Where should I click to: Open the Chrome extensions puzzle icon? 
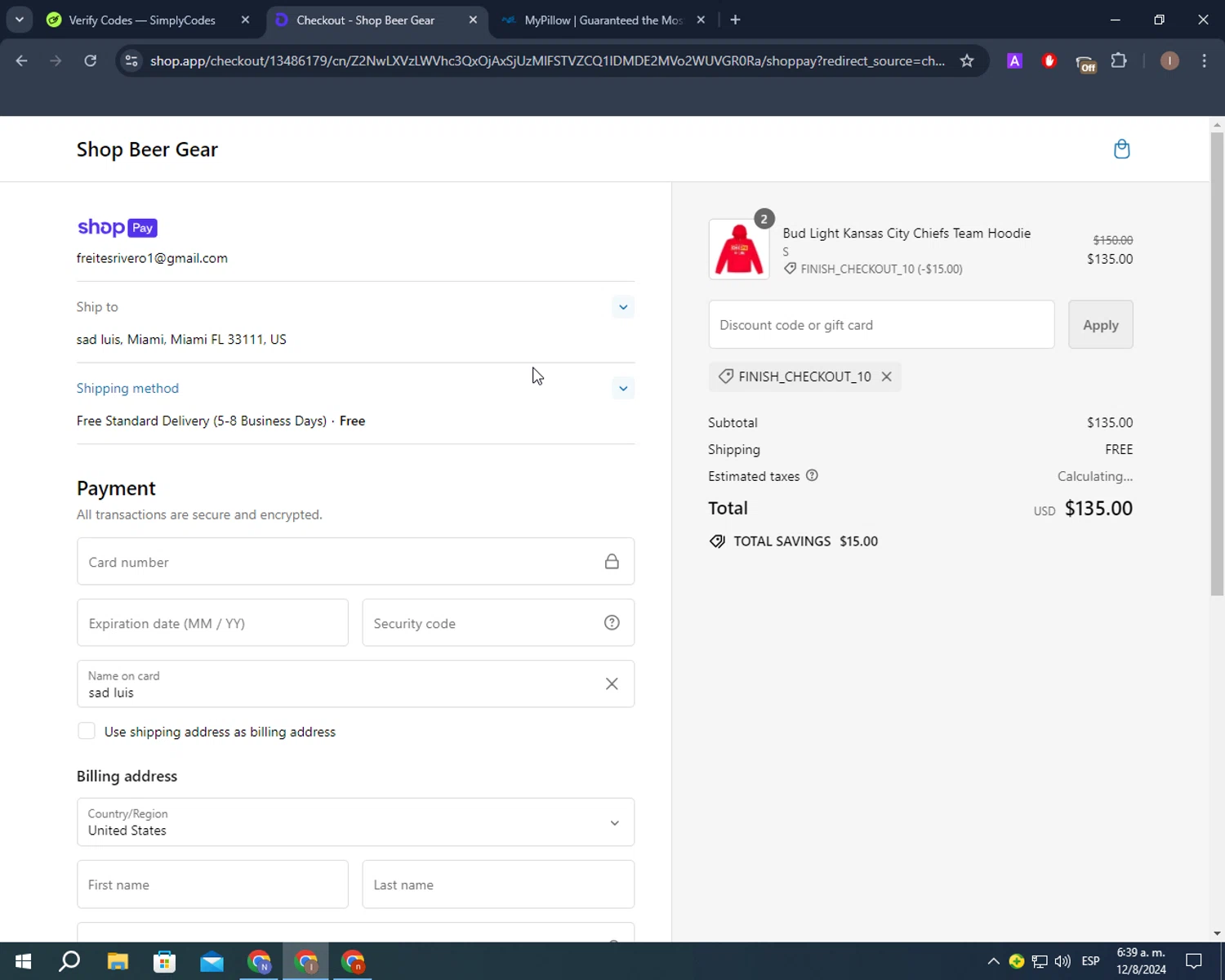pos(1119,61)
